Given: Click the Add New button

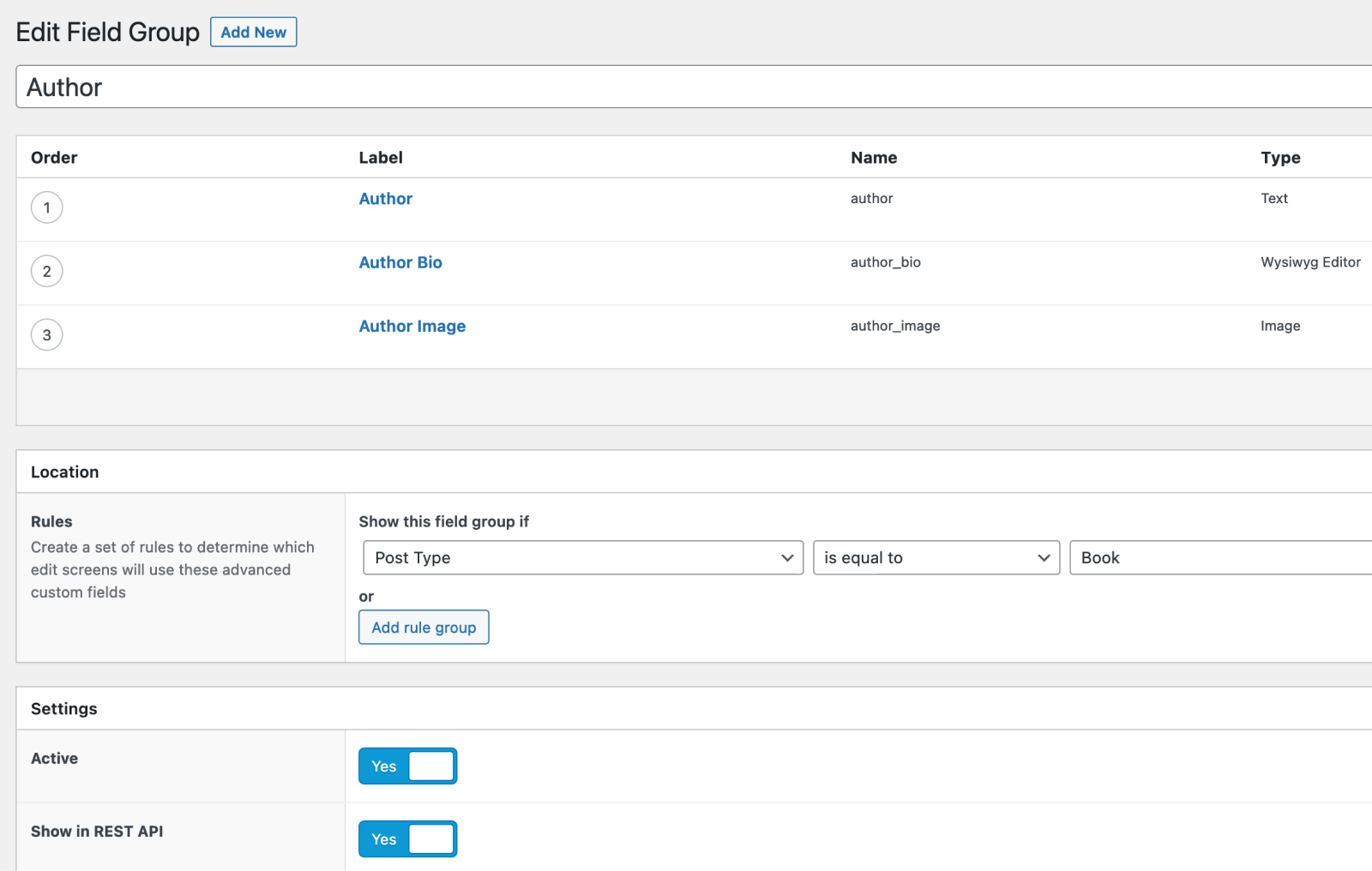Looking at the screenshot, I should [253, 32].
